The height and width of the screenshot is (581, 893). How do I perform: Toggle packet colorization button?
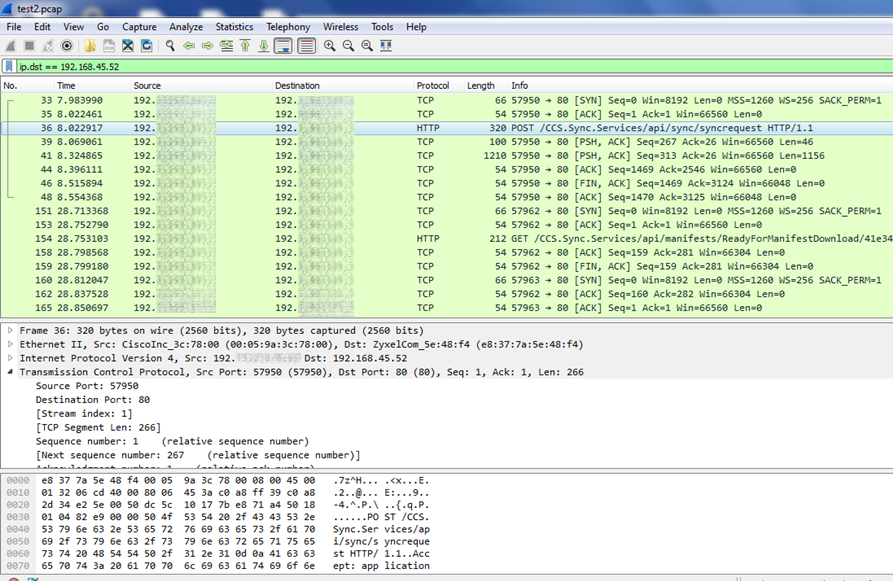306,46
